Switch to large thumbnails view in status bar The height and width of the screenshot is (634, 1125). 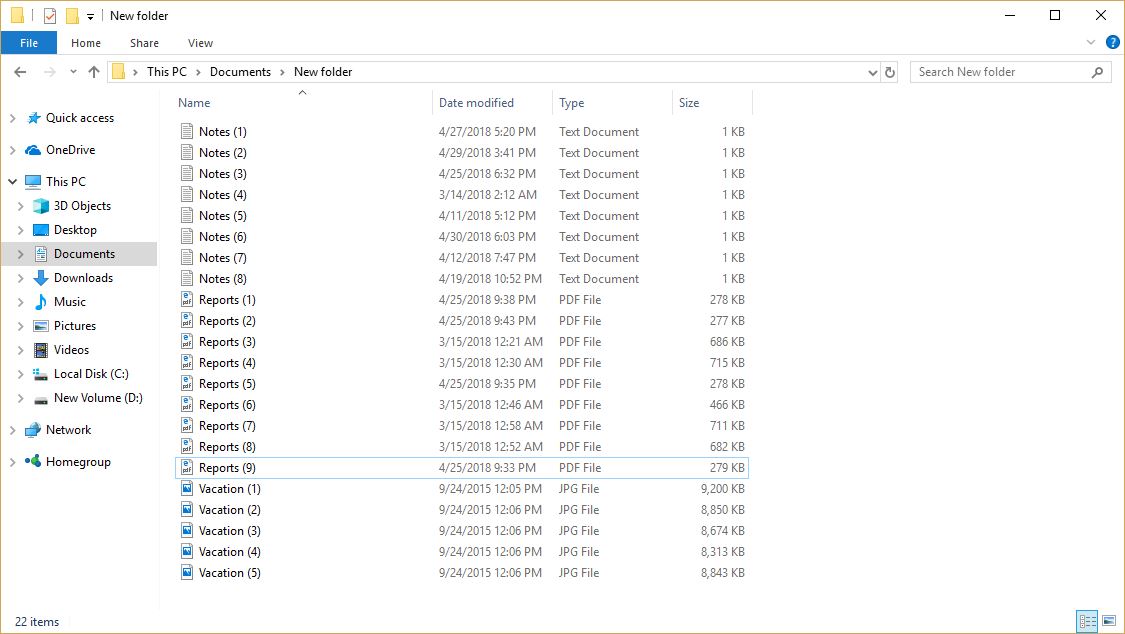(x=1110, y=622)
